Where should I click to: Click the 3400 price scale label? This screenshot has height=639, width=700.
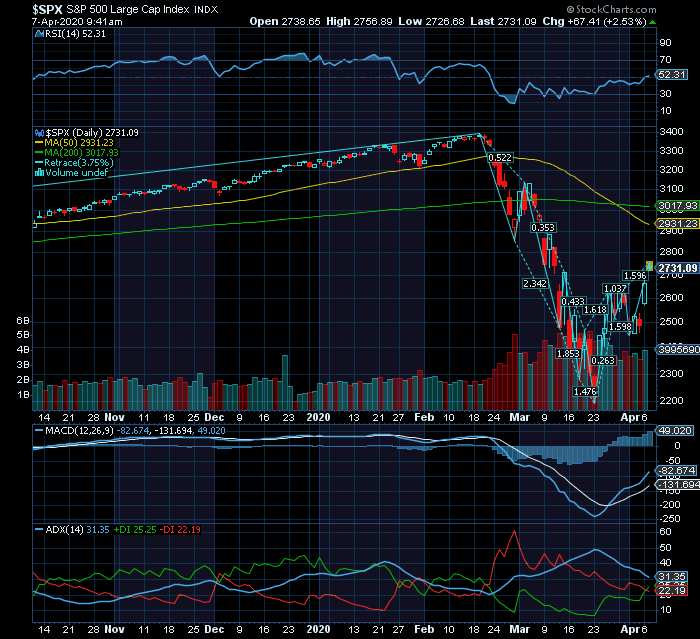671,132
